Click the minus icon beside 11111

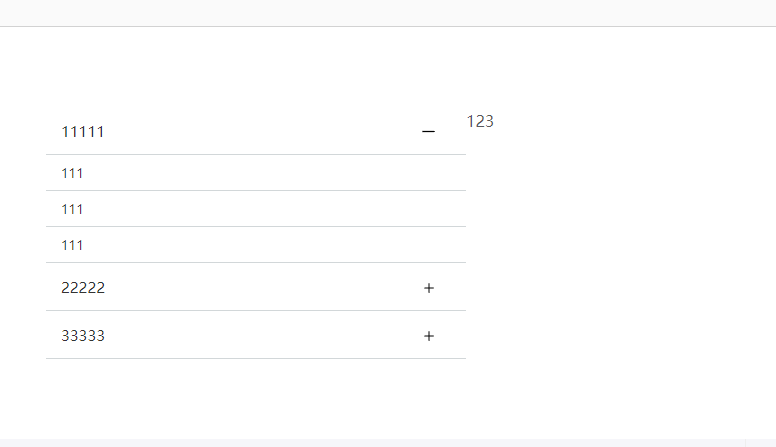tap(428, 132)
